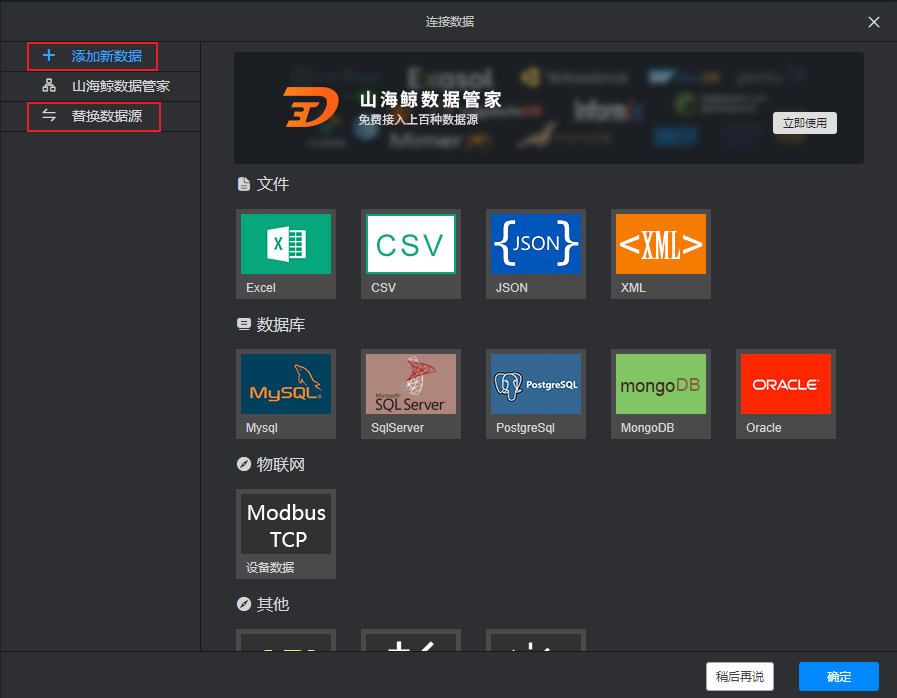Click the JSON caption text
The width and height of the screenshot is (897, 698).
coord(512,288)
